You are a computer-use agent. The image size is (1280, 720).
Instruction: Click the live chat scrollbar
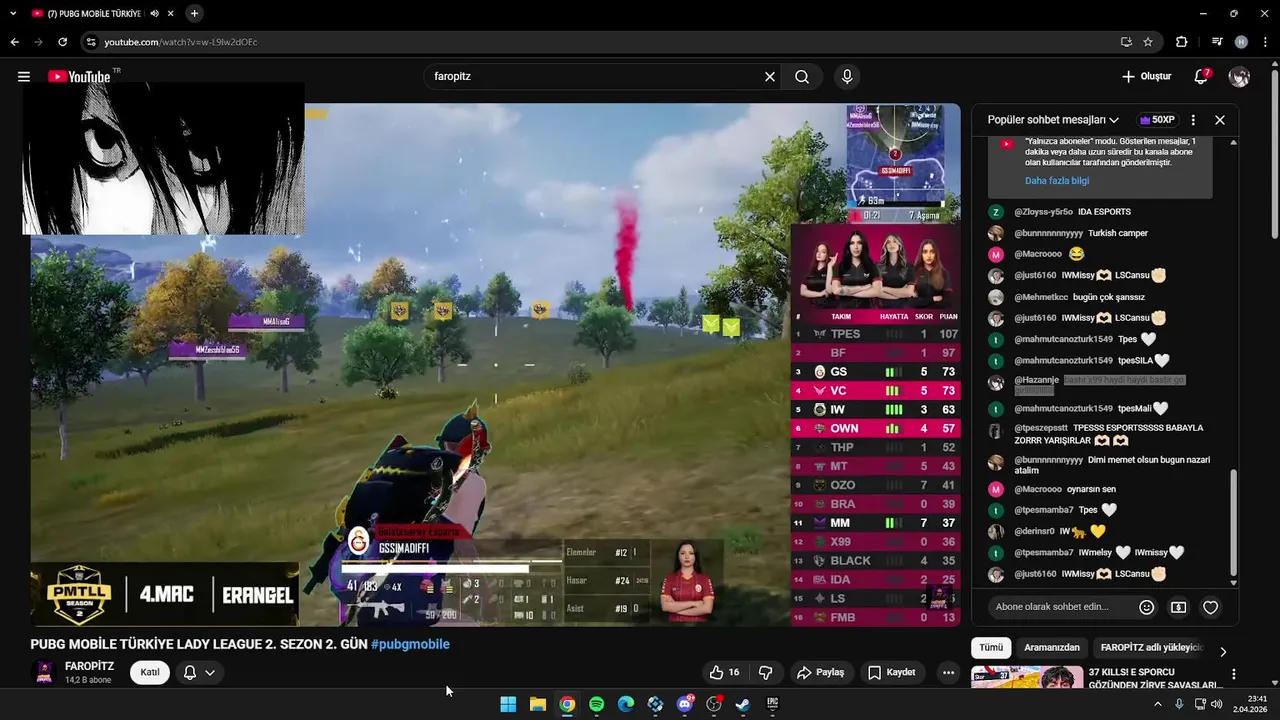pyautogui.click(x=1233, y=524)
